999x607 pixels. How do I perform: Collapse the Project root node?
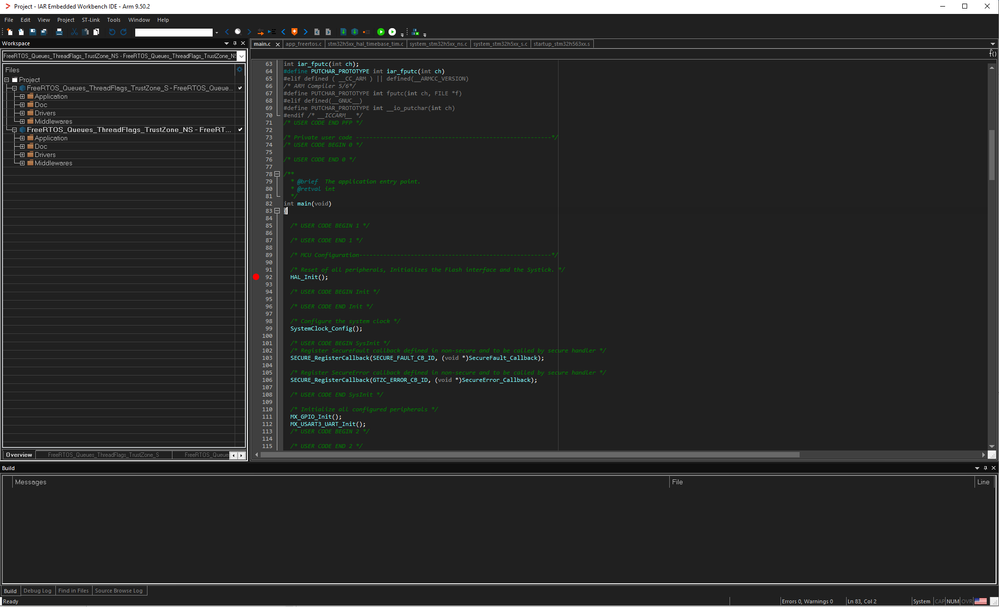click(x=7, y=80)
